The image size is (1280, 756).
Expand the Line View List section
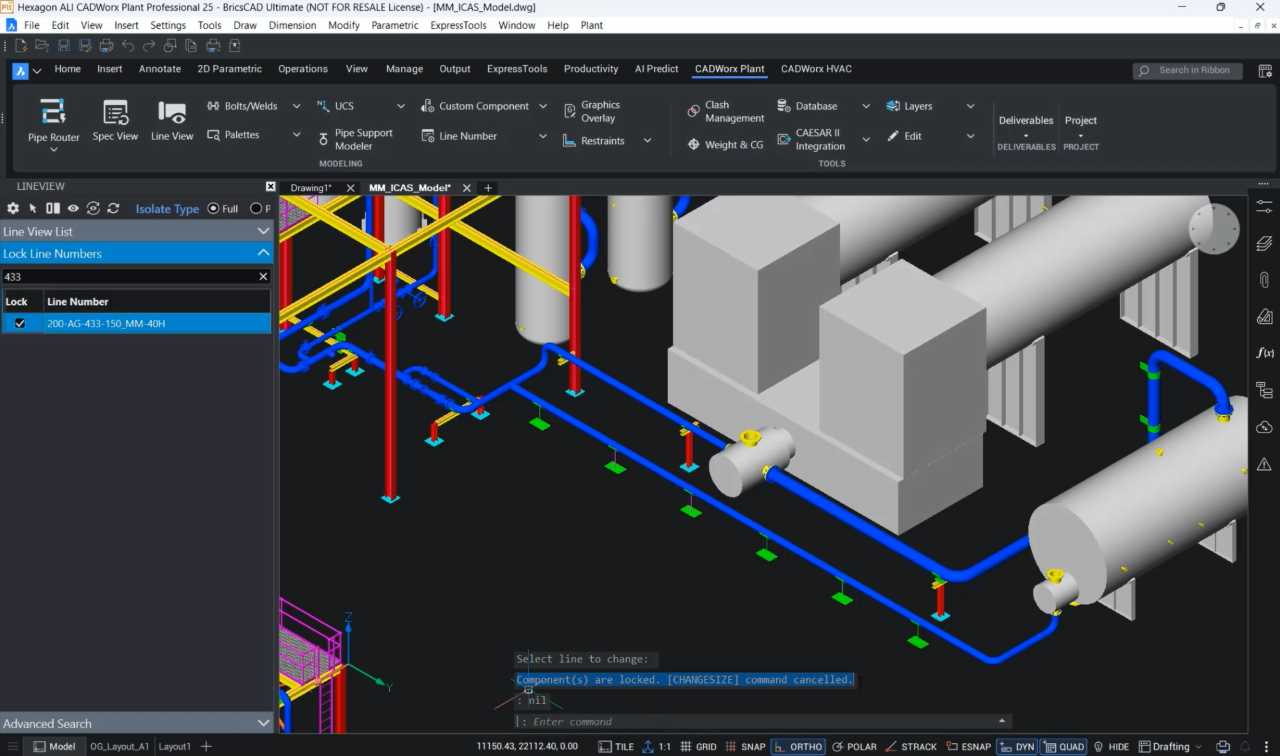(x=136, y=231)
